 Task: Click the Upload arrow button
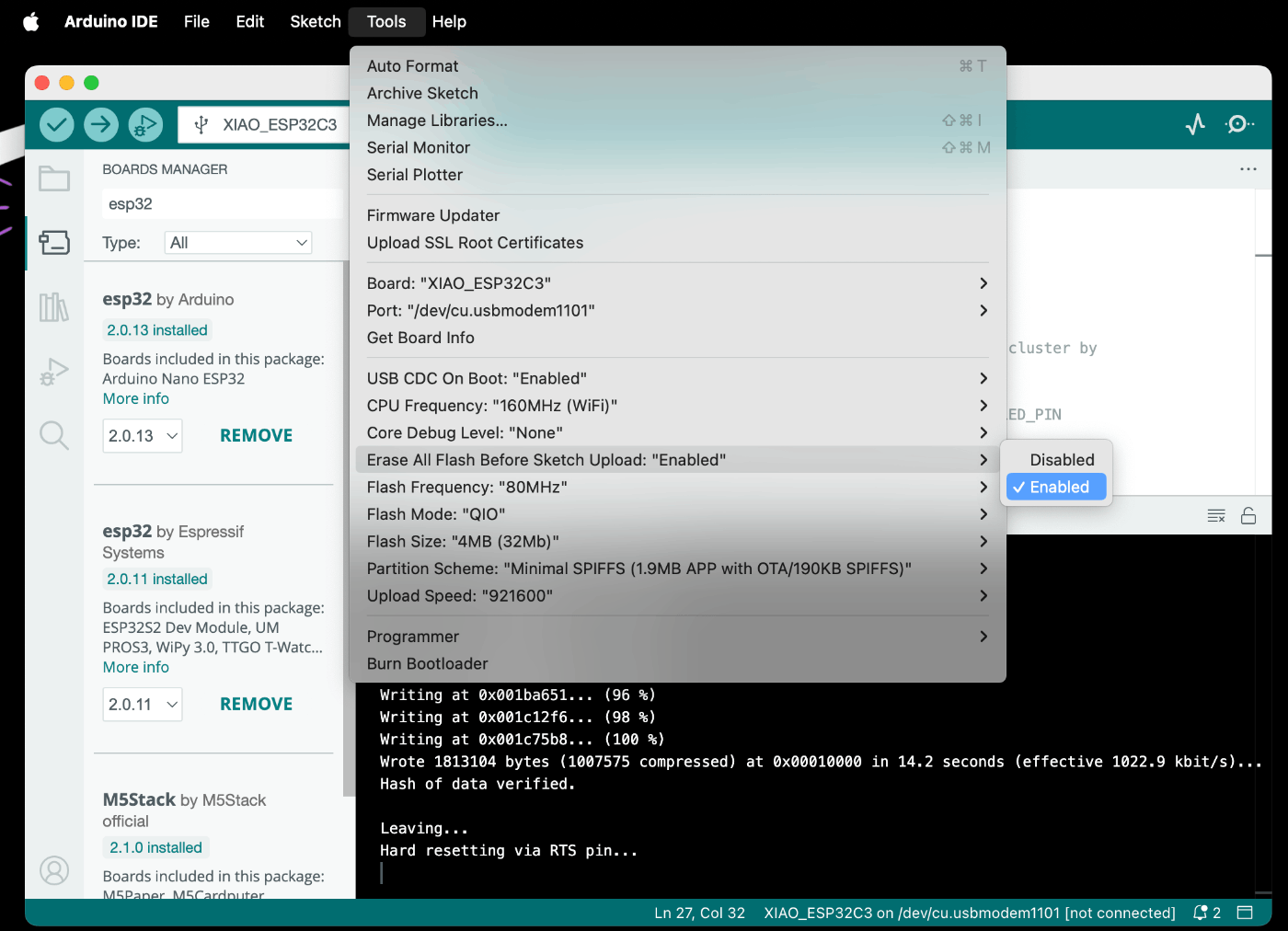tap(101, 124)
